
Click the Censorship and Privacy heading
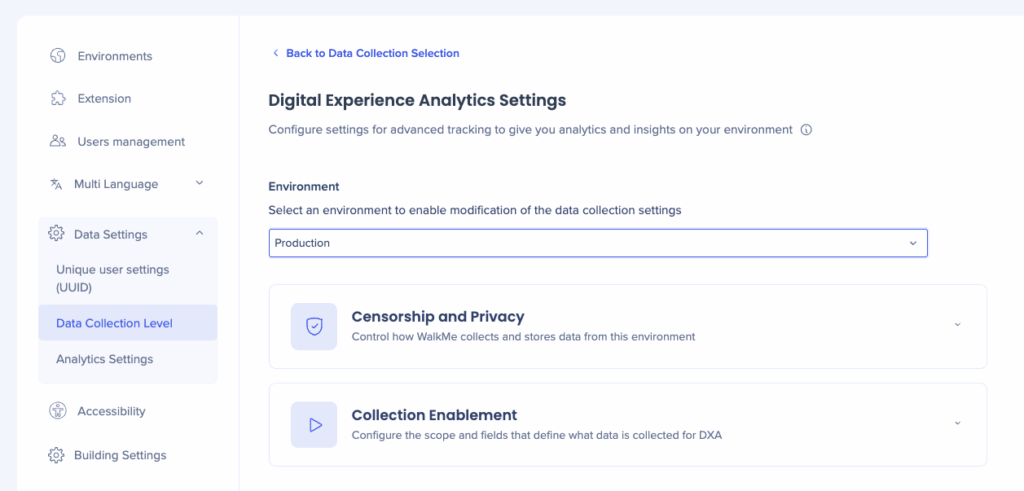(x=438, y=317)
